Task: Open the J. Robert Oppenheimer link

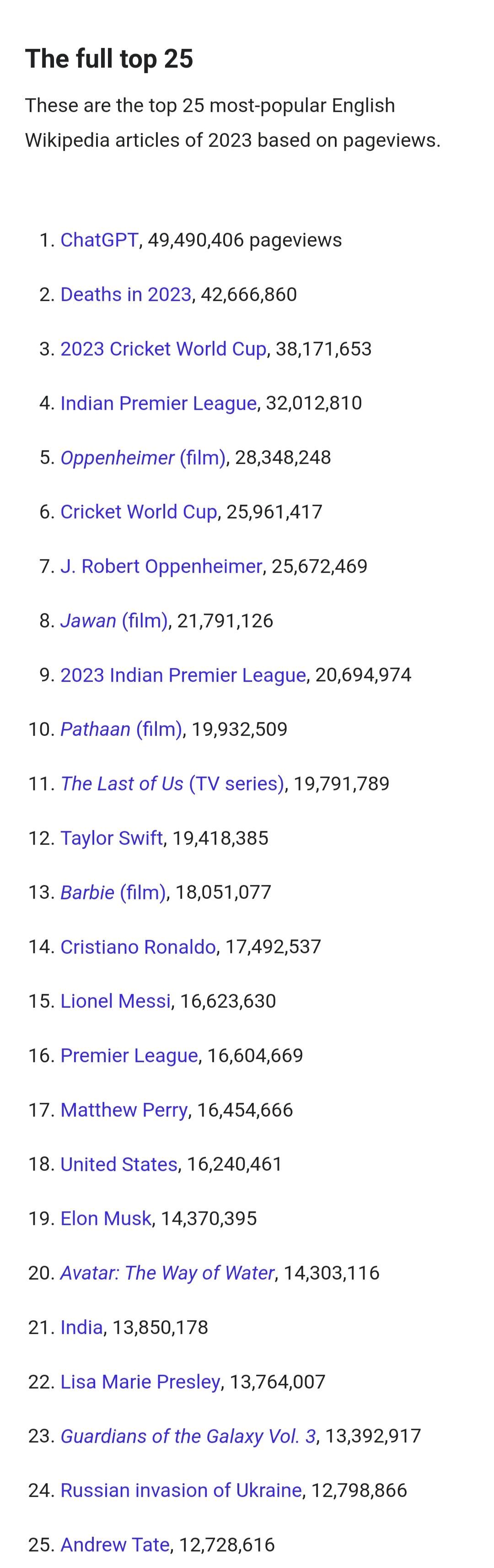Action: tap(161, 566)
